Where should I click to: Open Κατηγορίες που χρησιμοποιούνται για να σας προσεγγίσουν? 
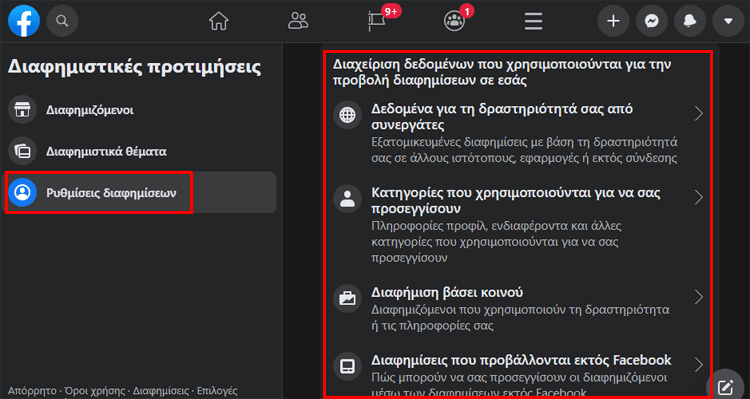(516, 200)
